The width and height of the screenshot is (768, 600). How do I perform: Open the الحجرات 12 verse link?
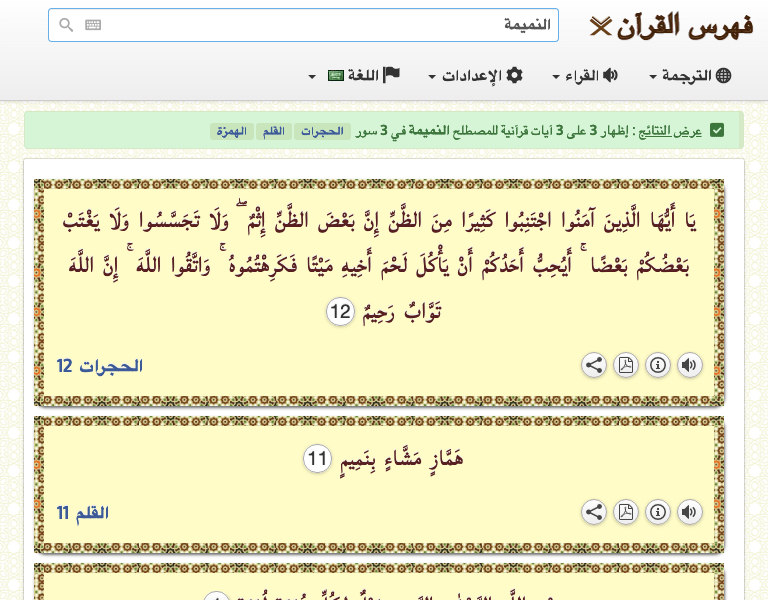(100, 366)
